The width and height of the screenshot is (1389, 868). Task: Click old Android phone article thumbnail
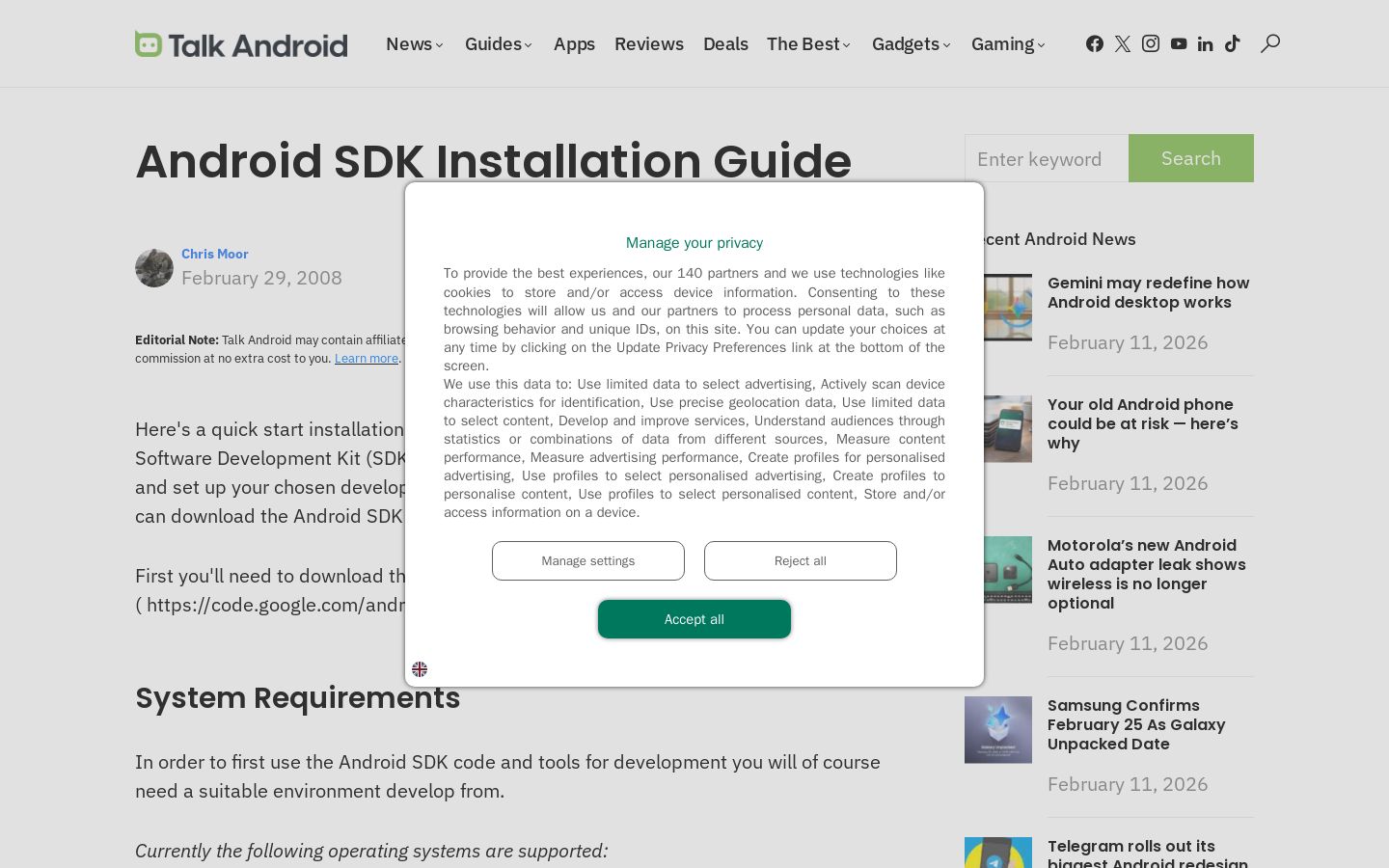998,428
